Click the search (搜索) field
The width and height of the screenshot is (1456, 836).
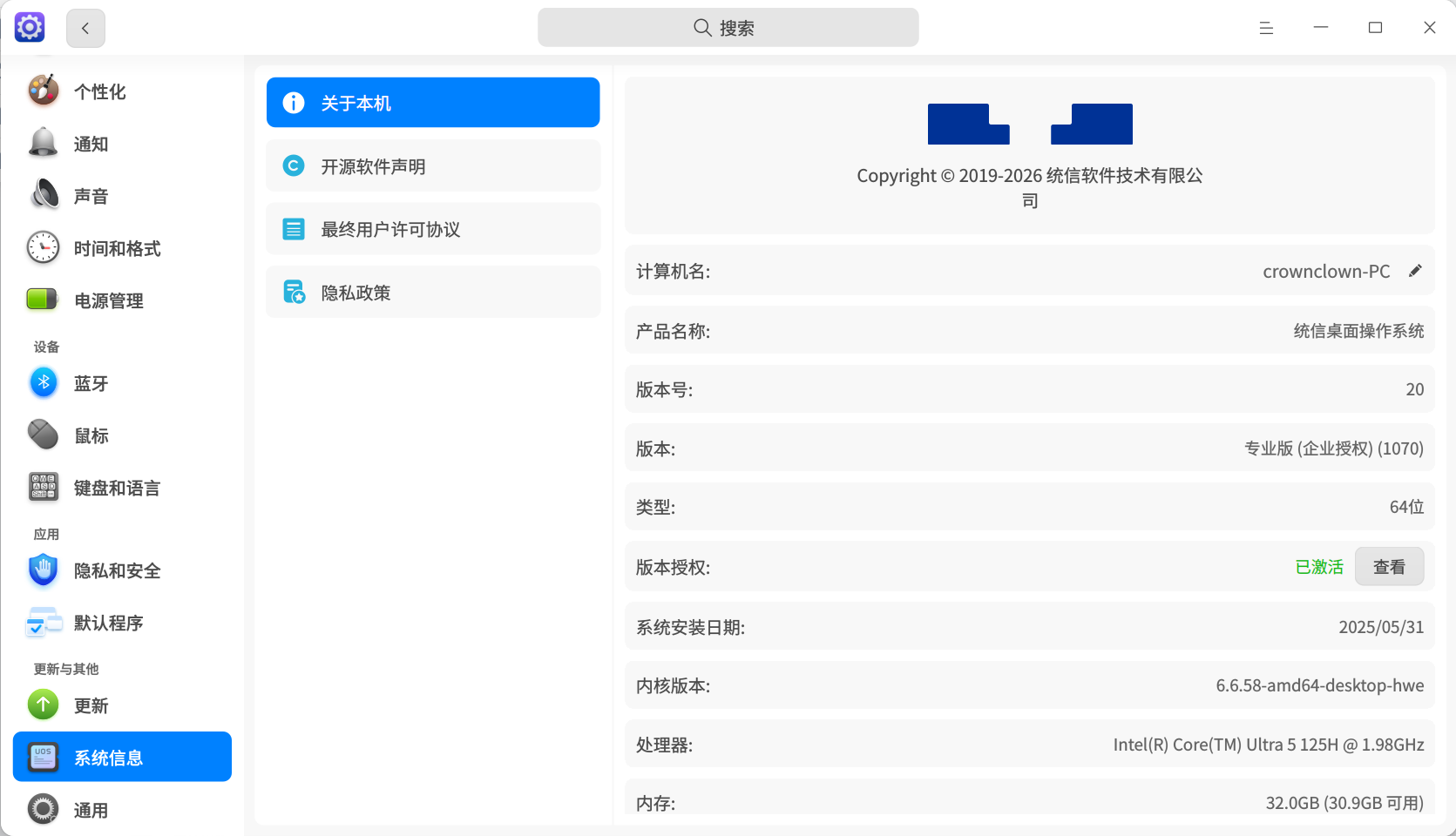pos(728,28)
